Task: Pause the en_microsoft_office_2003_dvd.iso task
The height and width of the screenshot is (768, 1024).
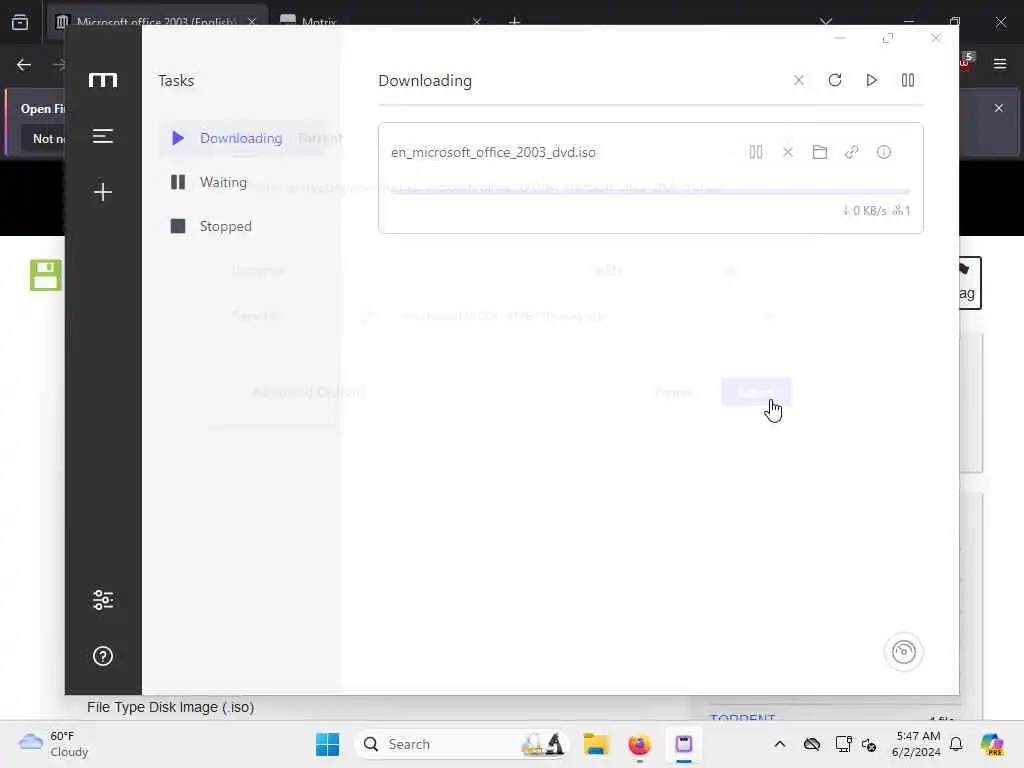Action: click(756, 152)
